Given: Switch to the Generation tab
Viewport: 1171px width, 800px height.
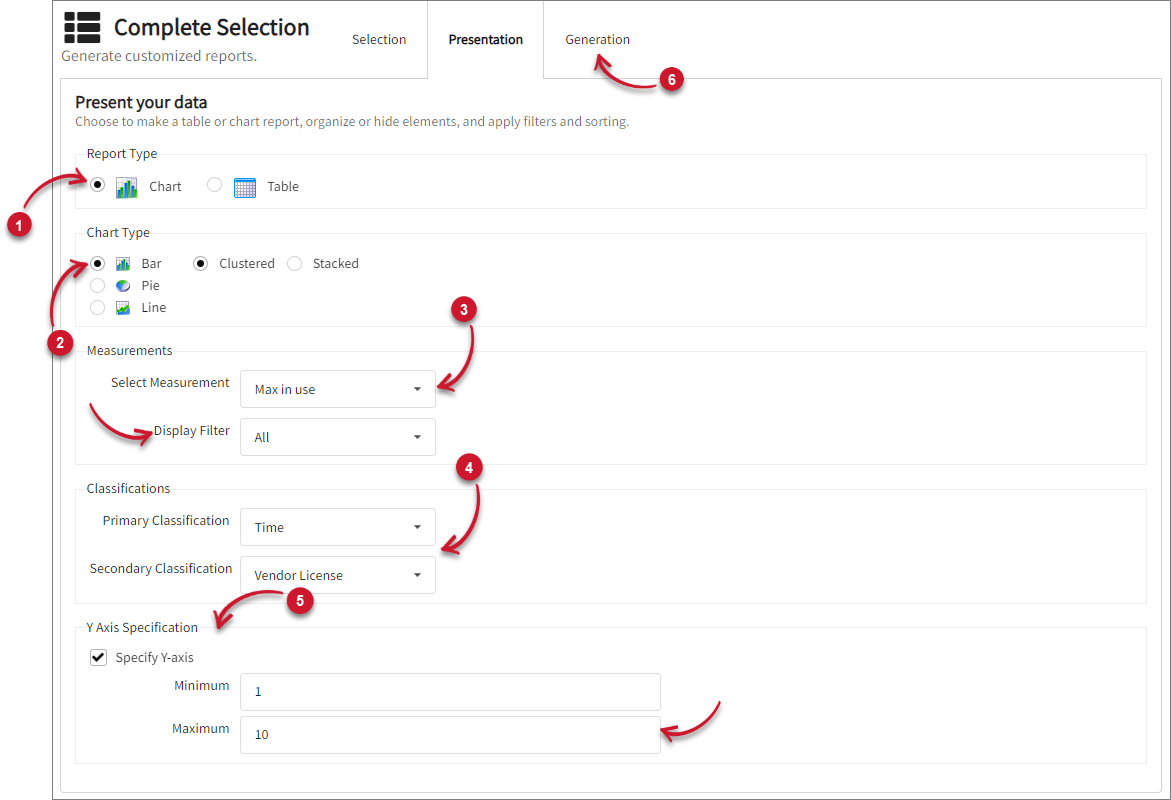Looking at the screenshot, I should pos(597,40).
